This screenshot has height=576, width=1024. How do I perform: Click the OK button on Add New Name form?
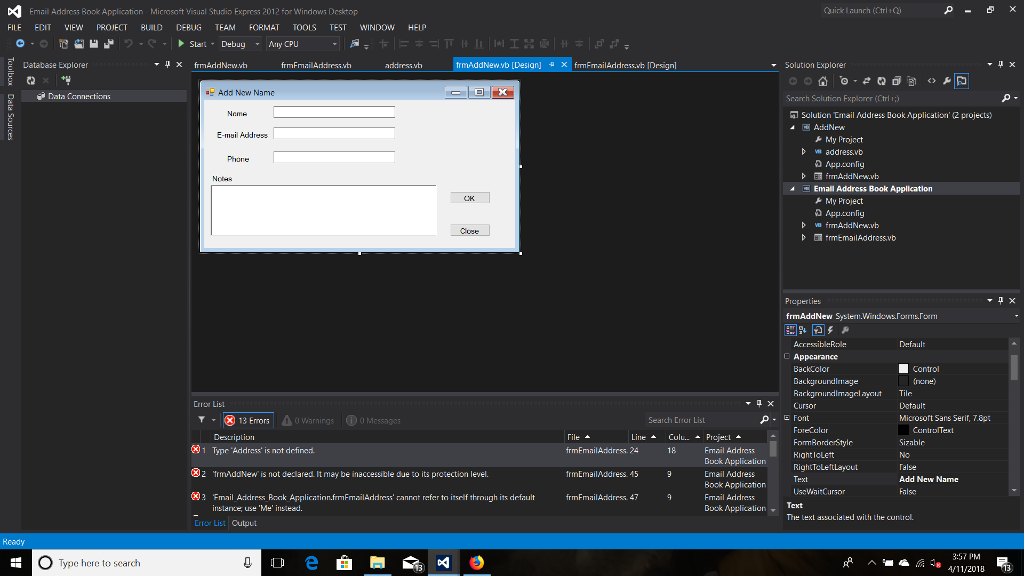tap(470, 197)
